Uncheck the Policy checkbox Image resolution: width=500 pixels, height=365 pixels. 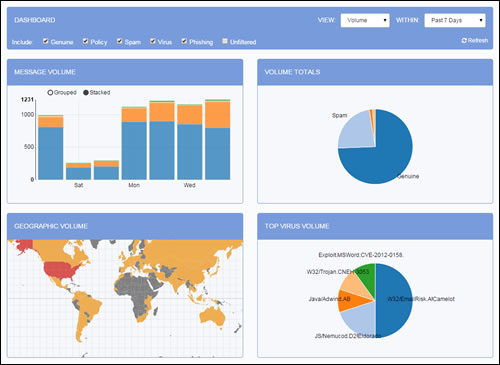pos(85,41)
